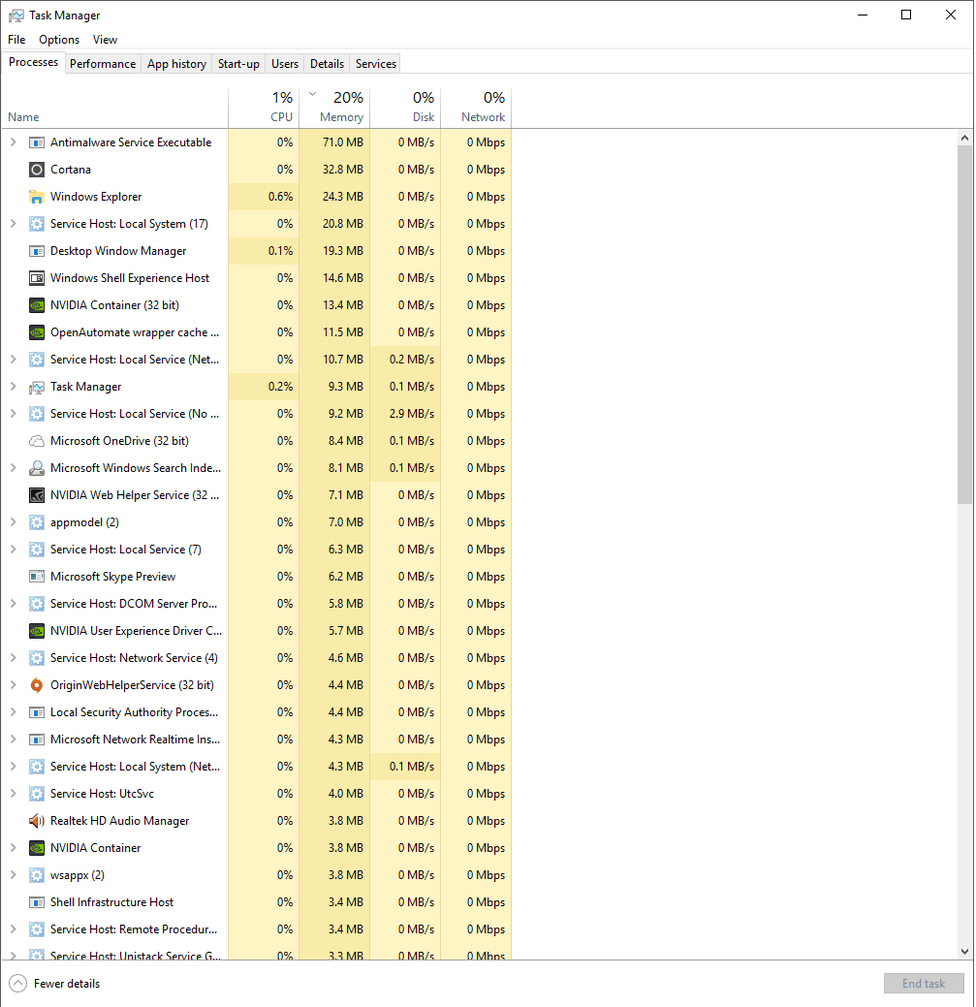The image size is (976, 1007).
Task: Click the Microsoft Windows Search Indexer icon
Action: (37, 468)
